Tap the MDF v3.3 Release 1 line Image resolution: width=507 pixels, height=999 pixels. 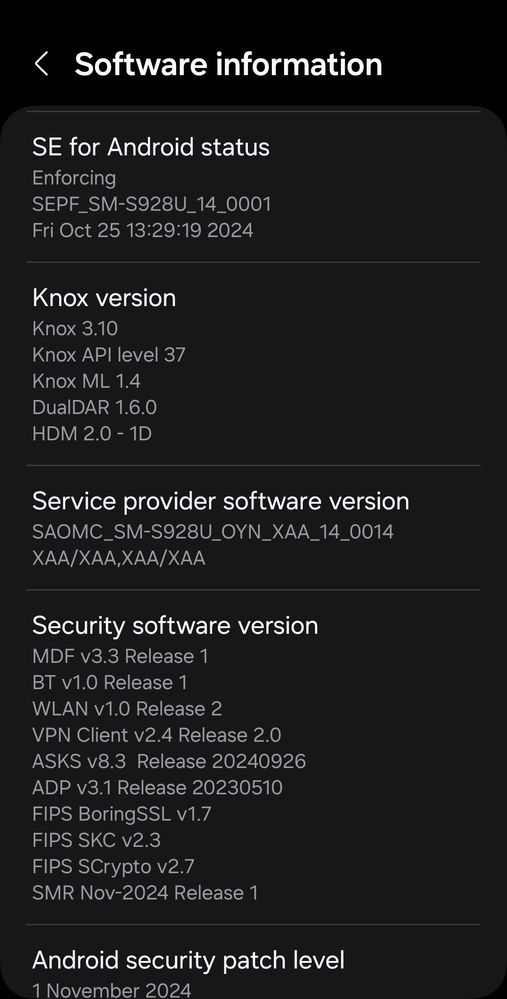(120, 656)
